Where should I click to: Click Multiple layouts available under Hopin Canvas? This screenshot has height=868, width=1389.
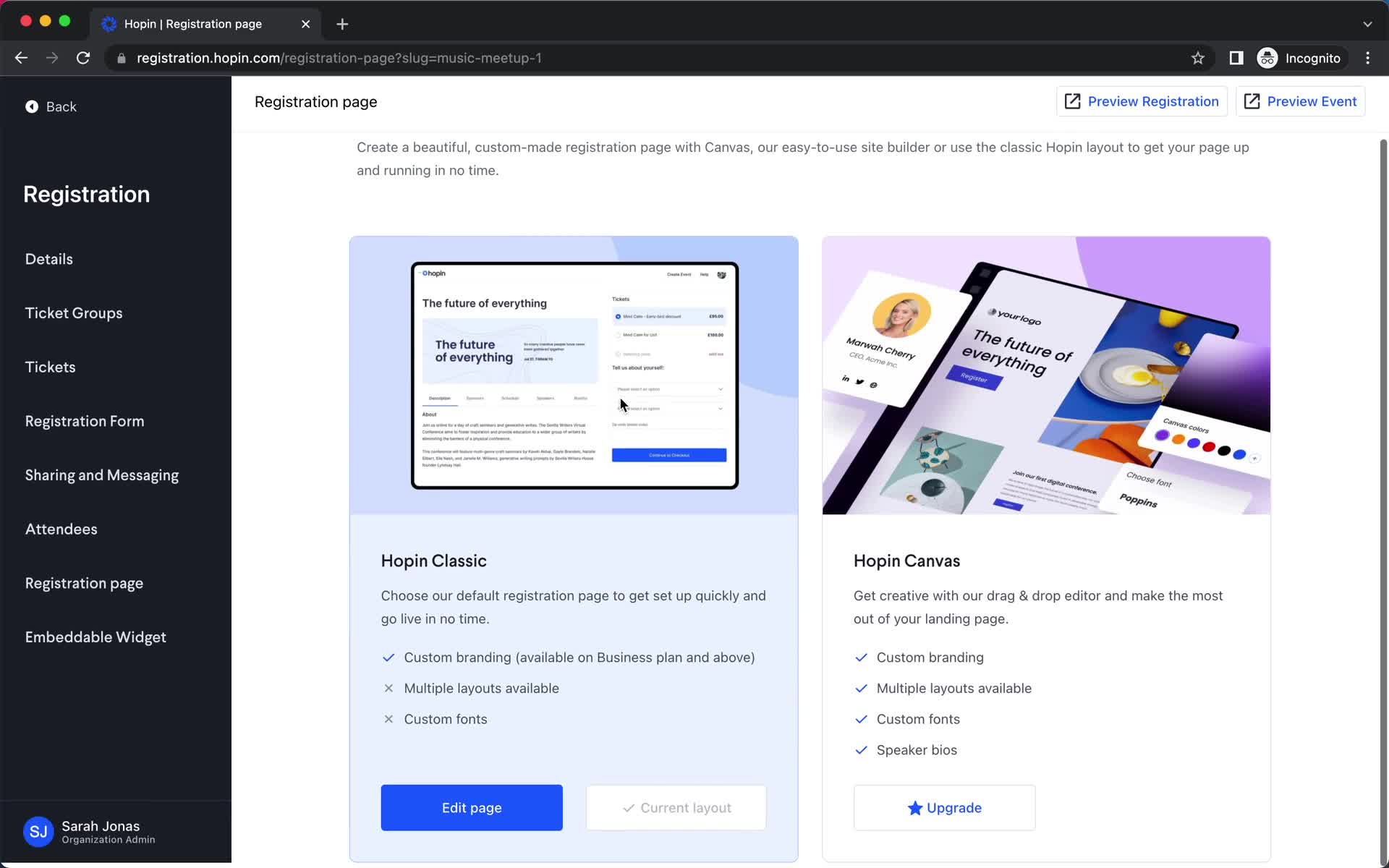[954, 689]
